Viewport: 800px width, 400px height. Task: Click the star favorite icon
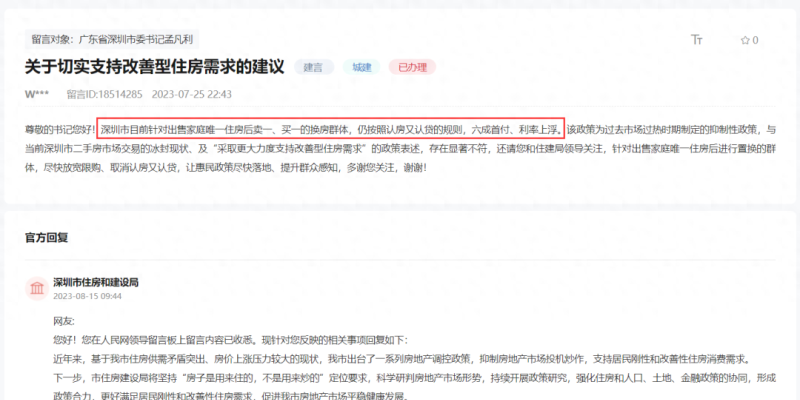[745, 40]
